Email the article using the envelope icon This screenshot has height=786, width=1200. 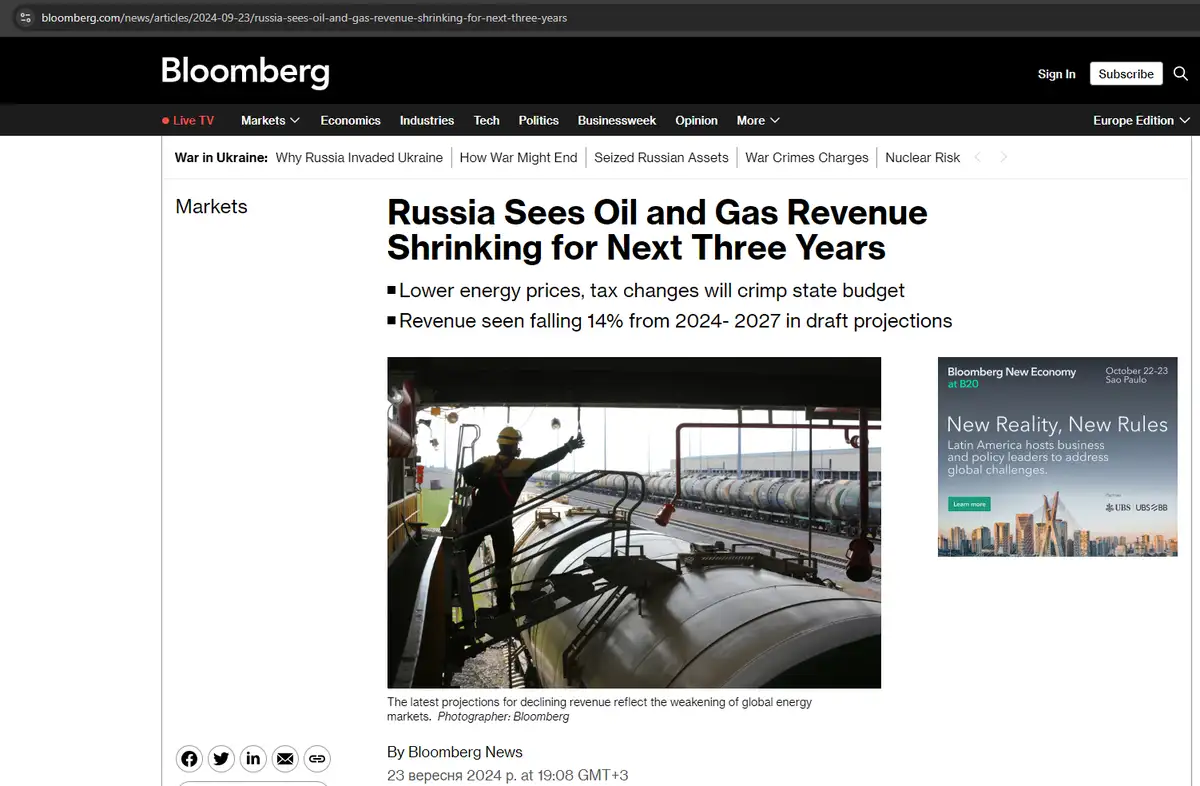285,759
